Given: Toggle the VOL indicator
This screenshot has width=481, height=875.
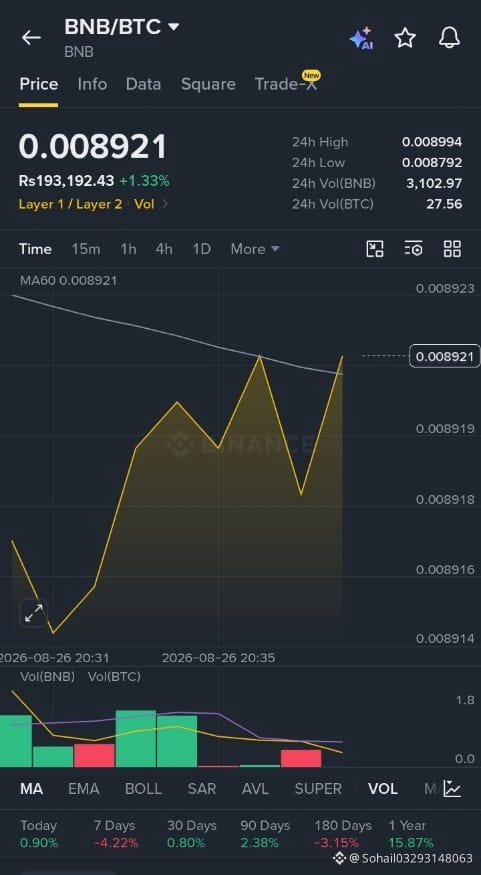Looking at the screenshot, I should tap(383, 789).
